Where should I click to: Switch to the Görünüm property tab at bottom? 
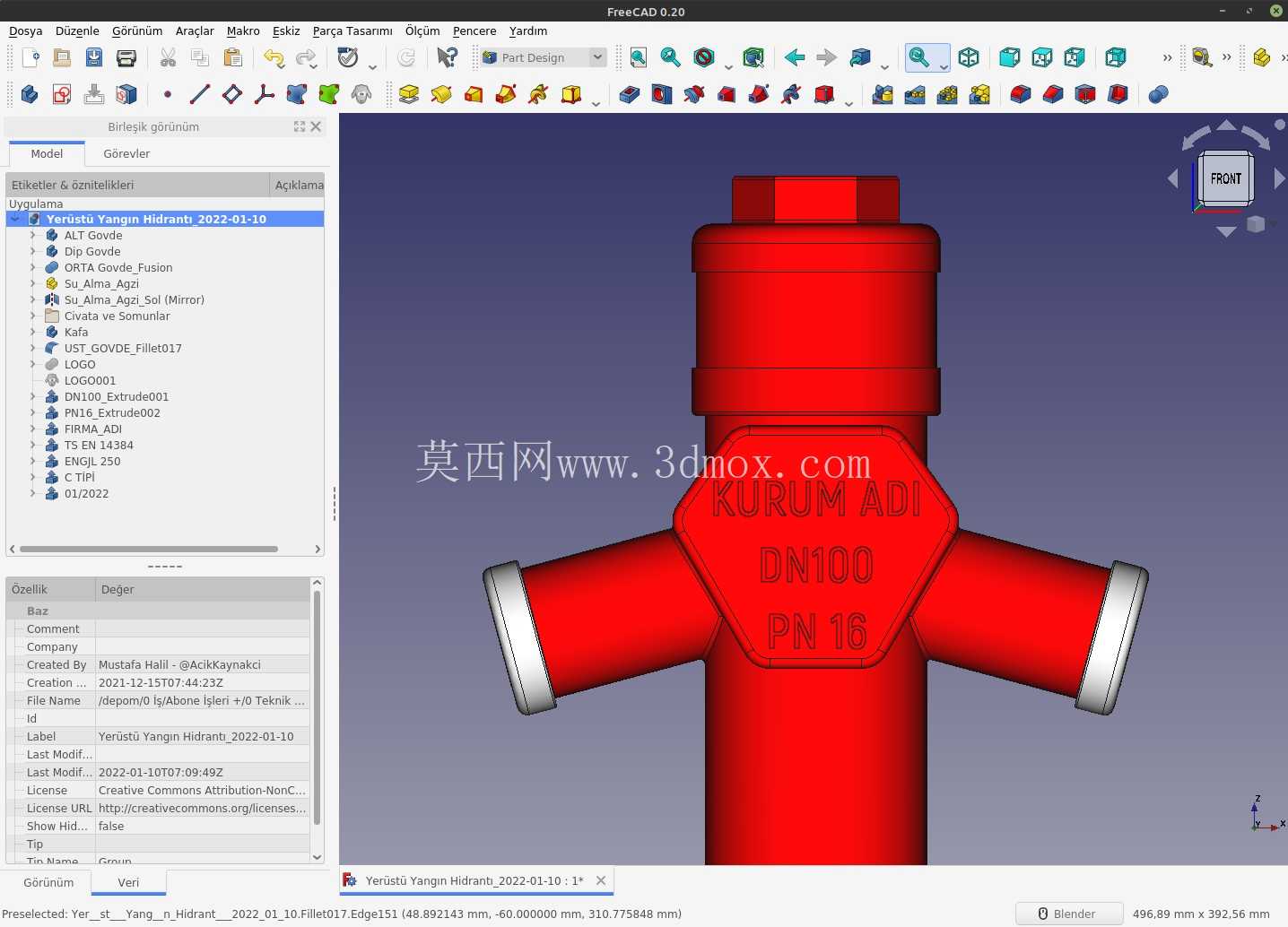point(48,882)
